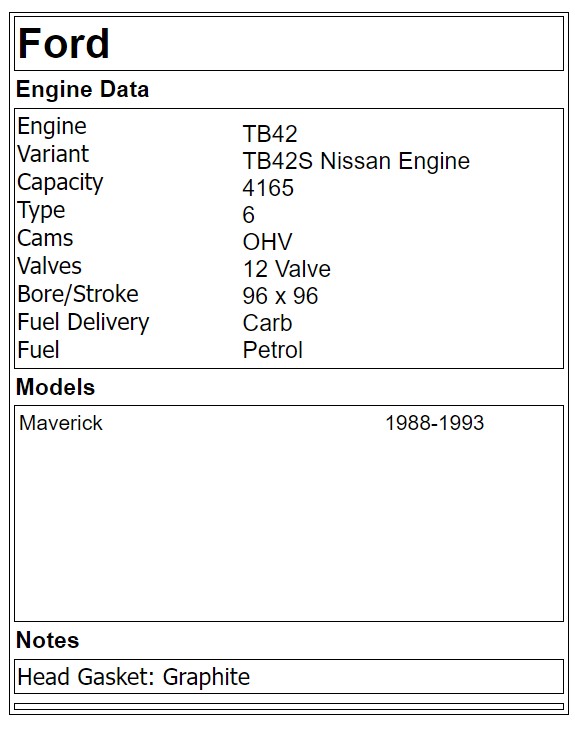Click the Fuel Delivery label
The height and width of the screenshot is (733, 575).
point(83,323)
